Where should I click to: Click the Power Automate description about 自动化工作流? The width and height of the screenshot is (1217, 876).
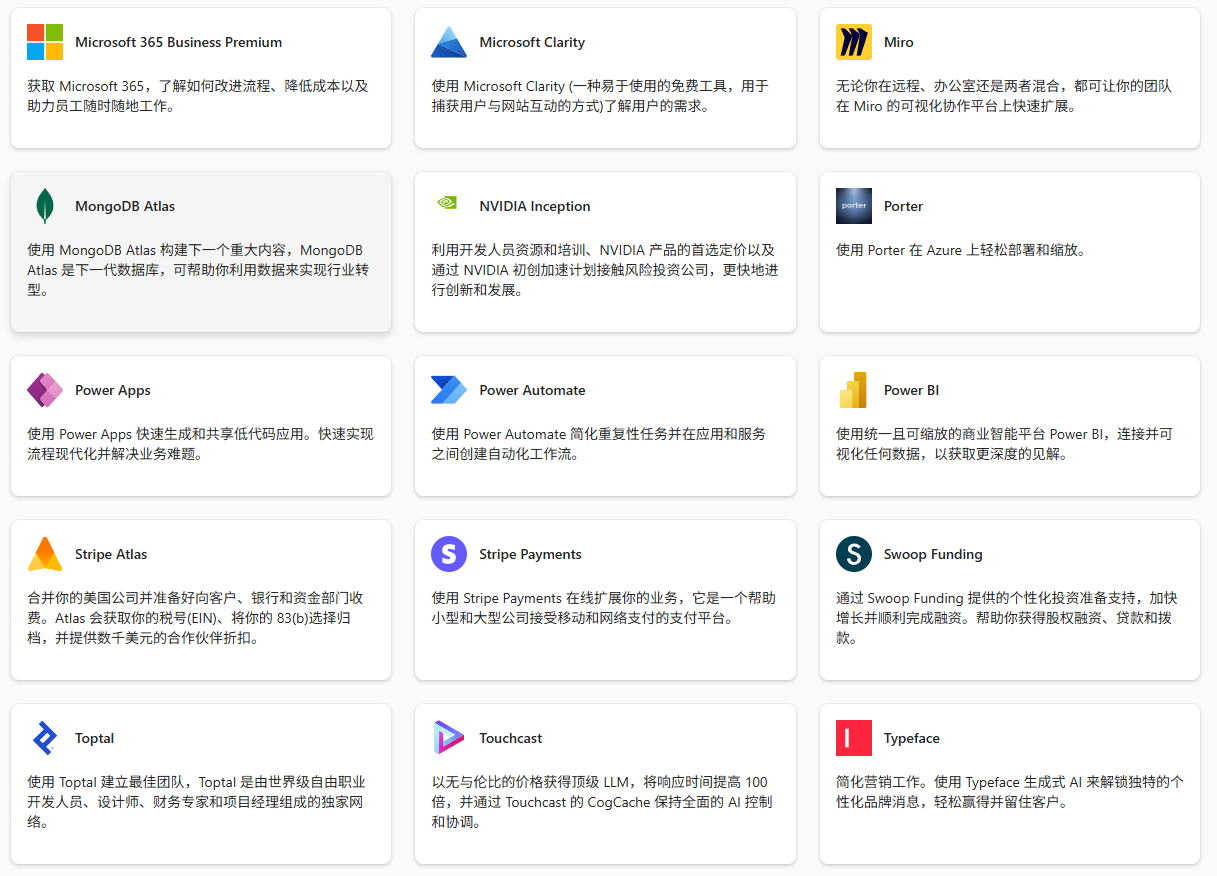[599, 444]
